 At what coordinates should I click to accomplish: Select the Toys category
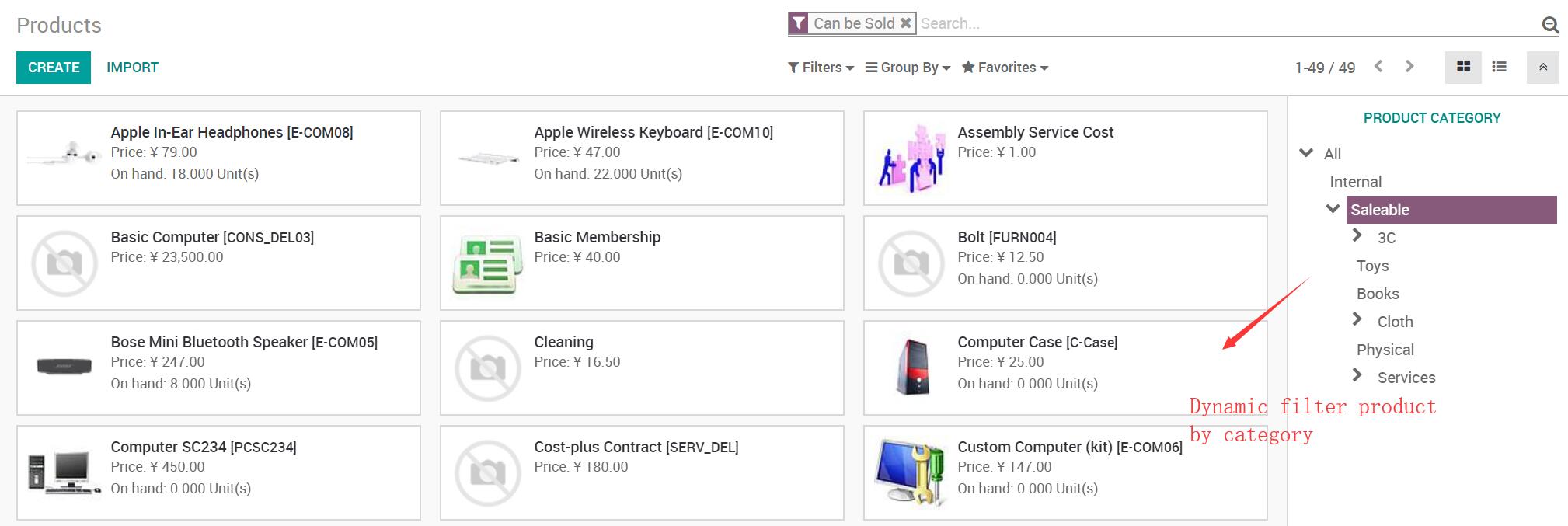1372,266
